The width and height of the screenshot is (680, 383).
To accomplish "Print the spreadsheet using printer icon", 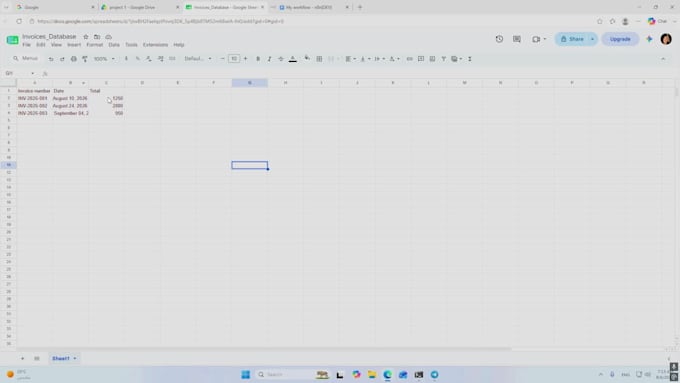I will 74,59.
